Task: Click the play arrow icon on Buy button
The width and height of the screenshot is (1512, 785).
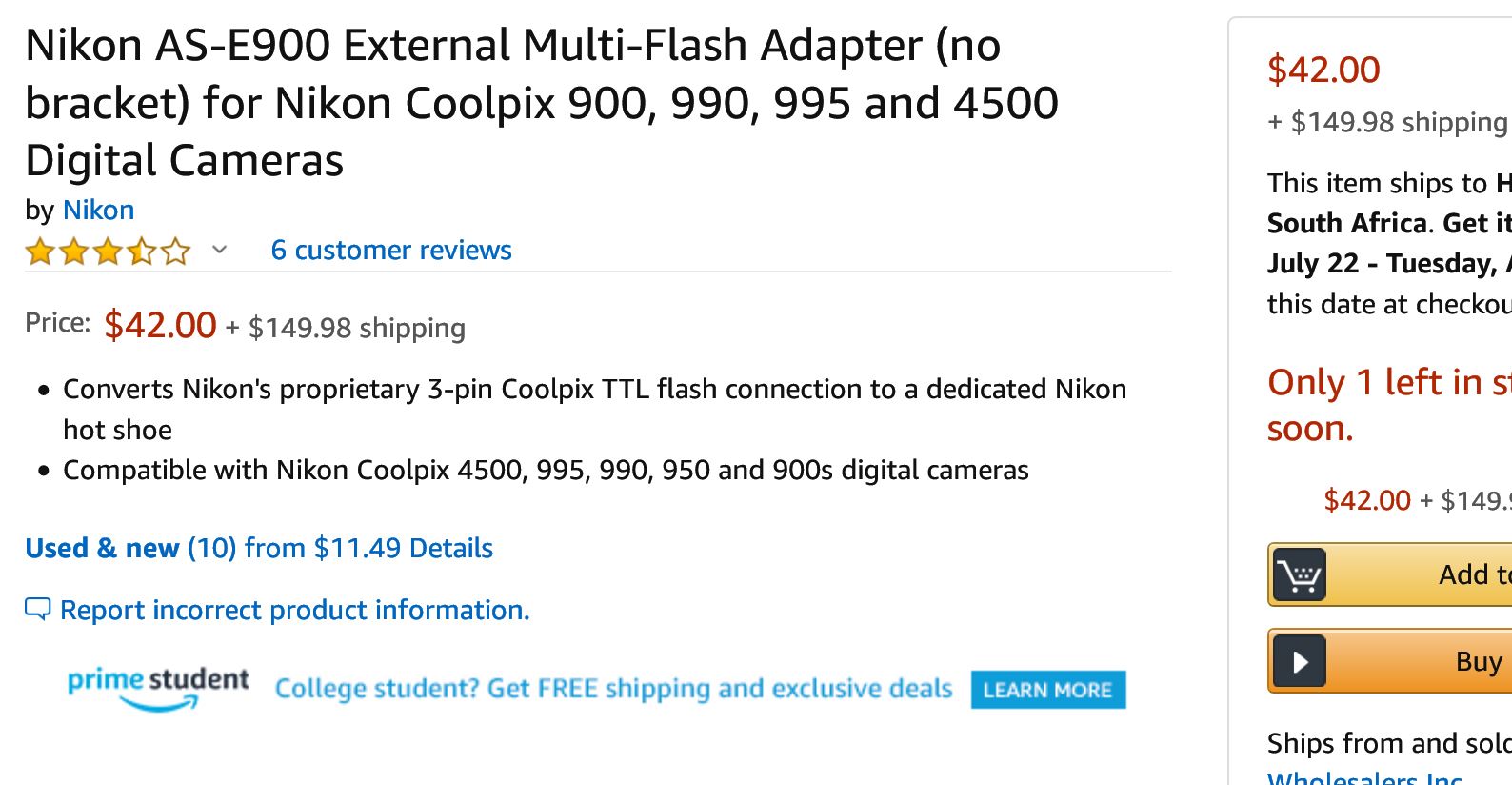Action: tap(1300, 661)
